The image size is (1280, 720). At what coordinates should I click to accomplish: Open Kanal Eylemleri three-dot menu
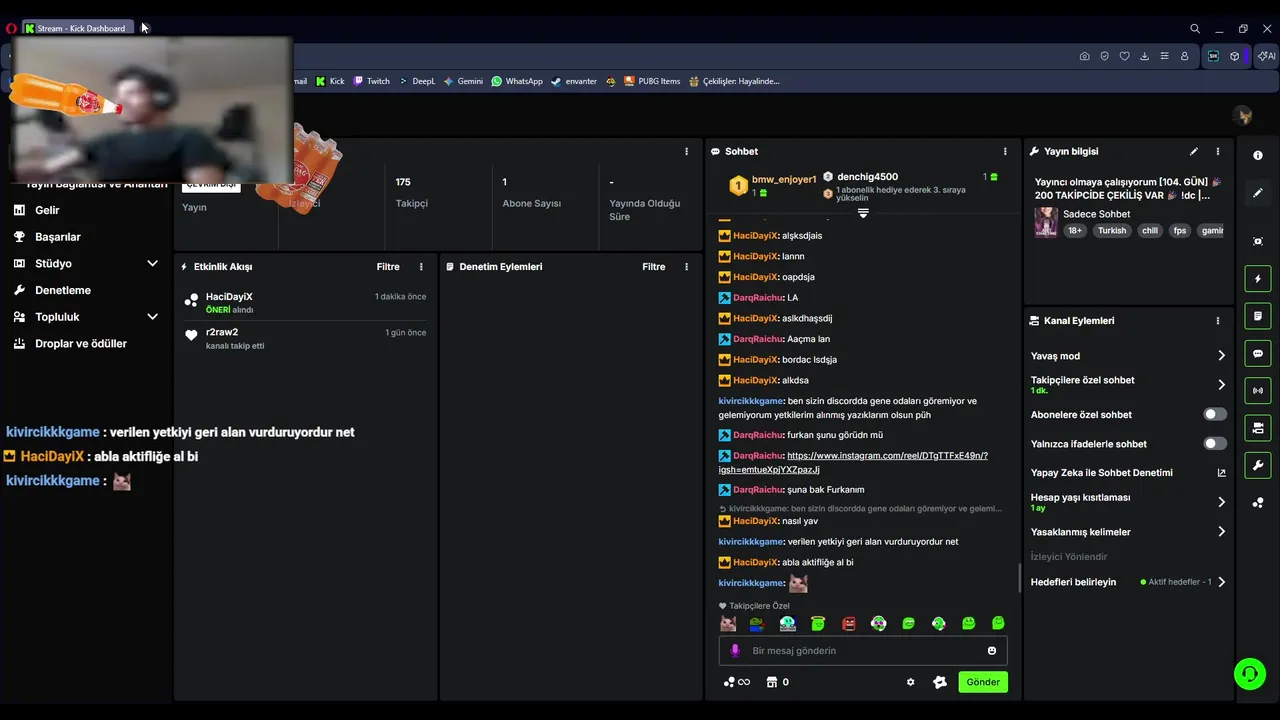(1217, 321)
